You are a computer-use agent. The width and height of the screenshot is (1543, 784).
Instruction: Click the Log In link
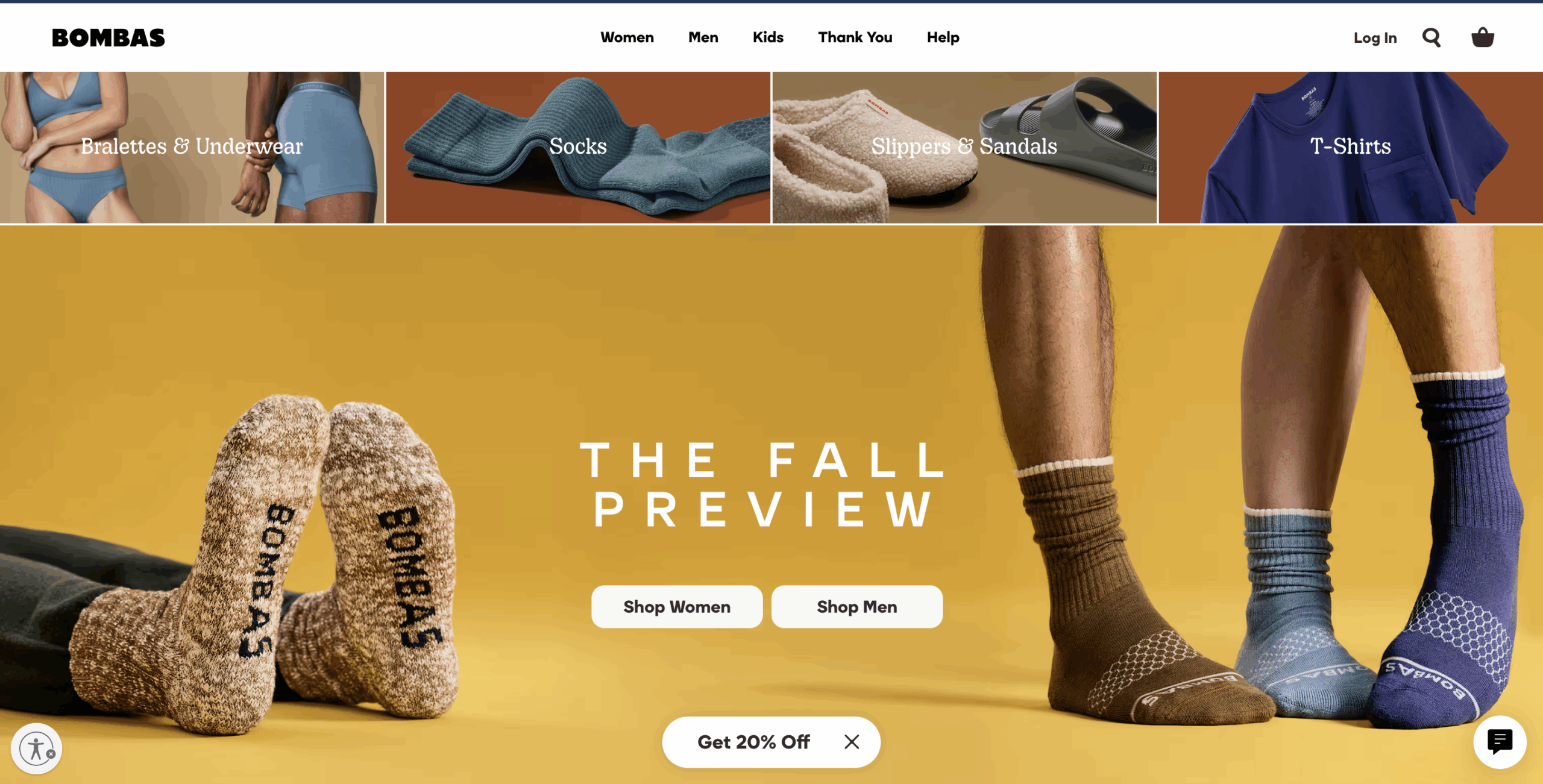(x=1375, y=38)
